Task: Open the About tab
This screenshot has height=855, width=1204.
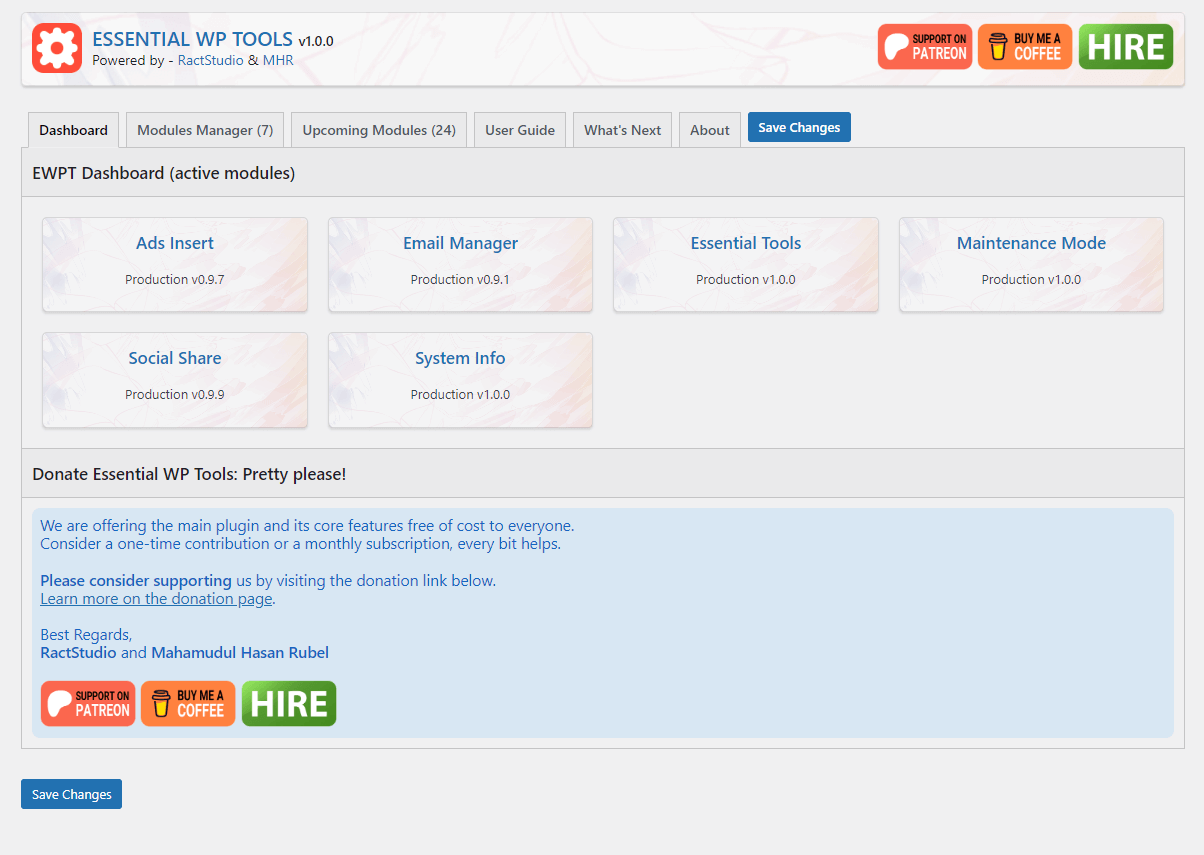Action: [710, 130]
